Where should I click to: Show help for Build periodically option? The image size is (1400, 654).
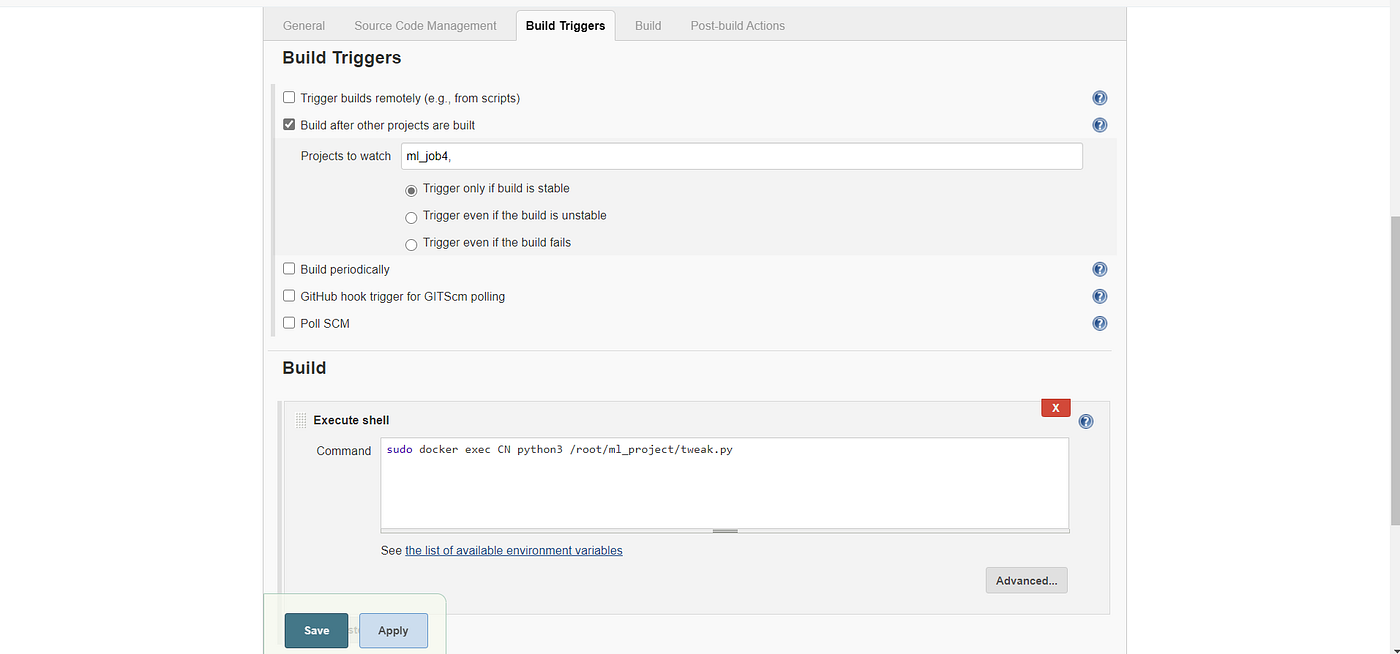(1099, 269)
